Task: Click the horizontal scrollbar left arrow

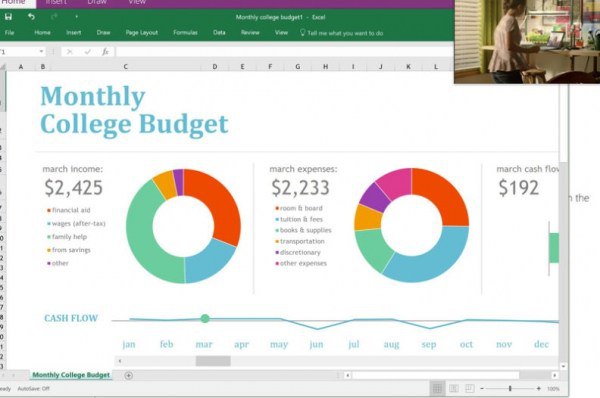Action: point(347,375)
